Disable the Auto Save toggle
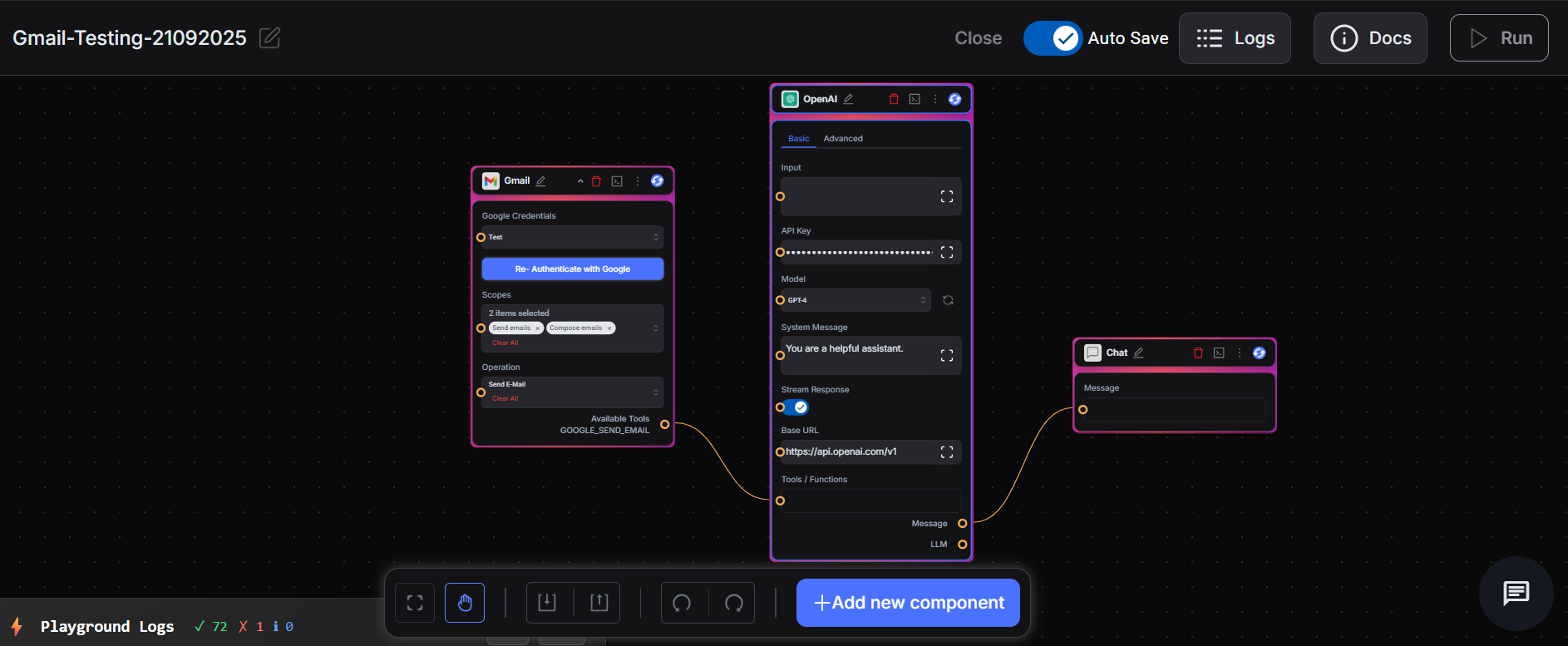This screenshot has height=646, width=1568. (x=1053, y=38)
